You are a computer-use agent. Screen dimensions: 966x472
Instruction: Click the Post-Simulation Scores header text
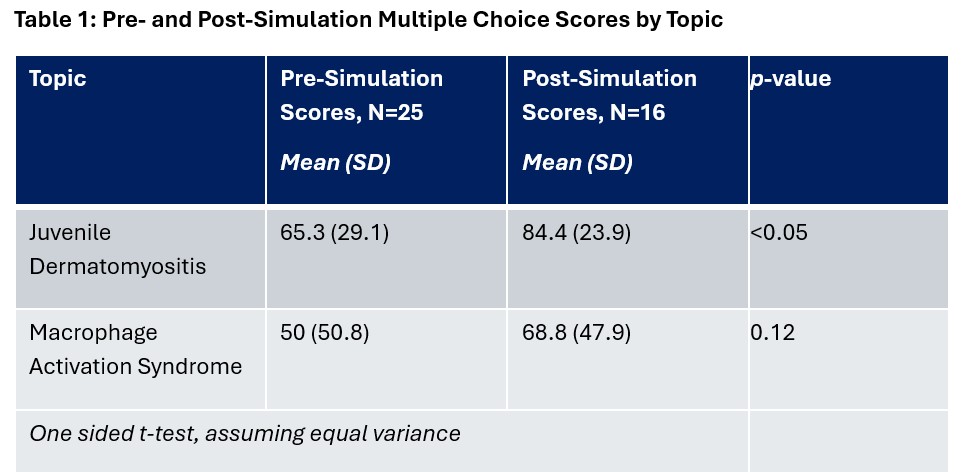pyautogui.click(x=609, y=79)
